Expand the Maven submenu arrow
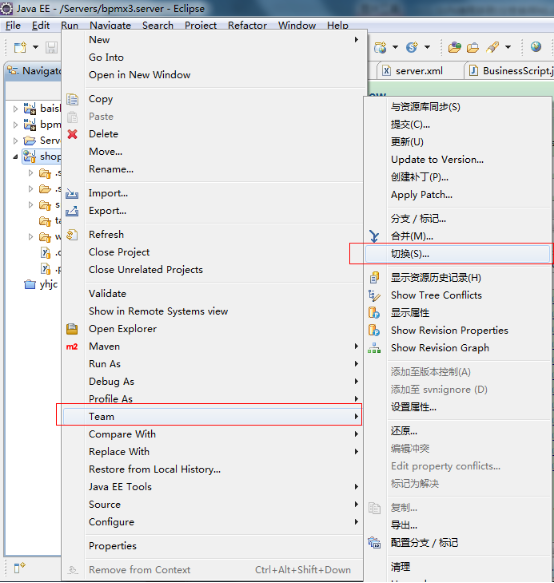554x583 pixels. (x=356, y=346)
